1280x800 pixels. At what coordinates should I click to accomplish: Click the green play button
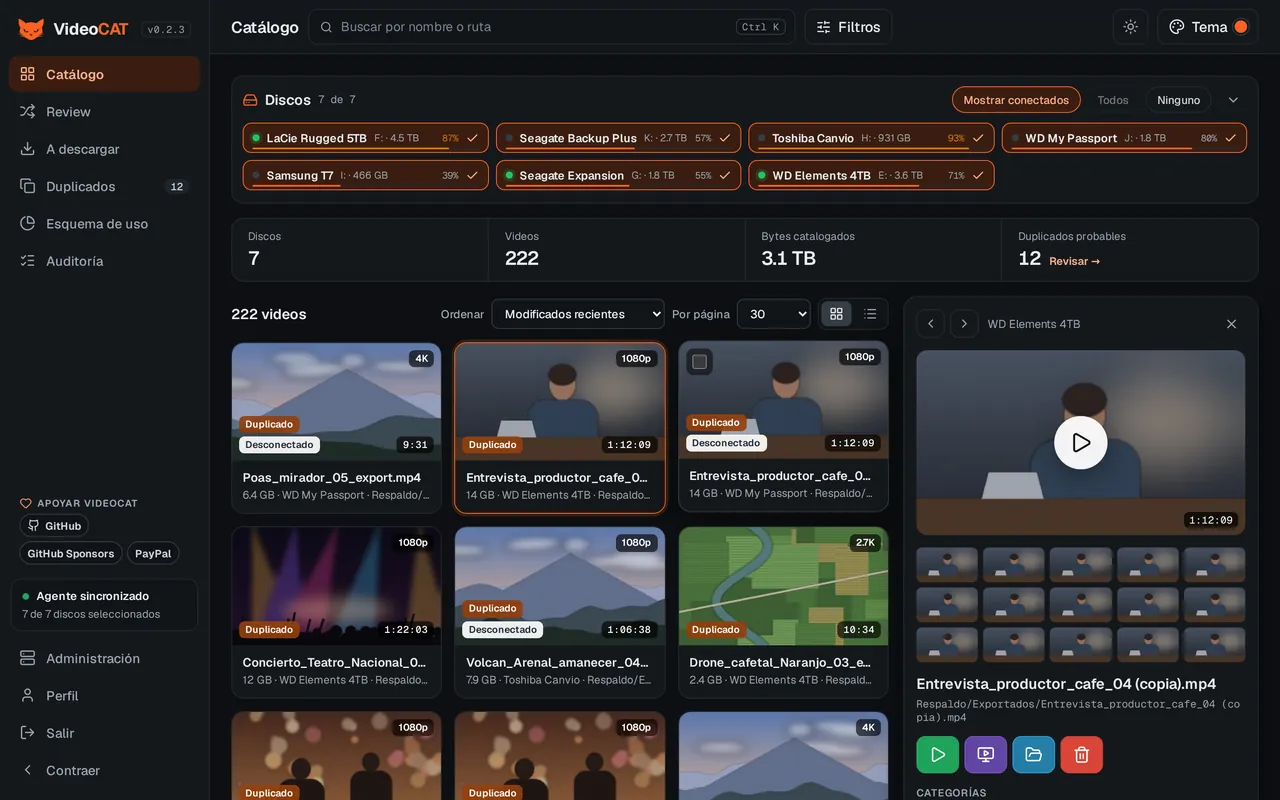(938, 755)
